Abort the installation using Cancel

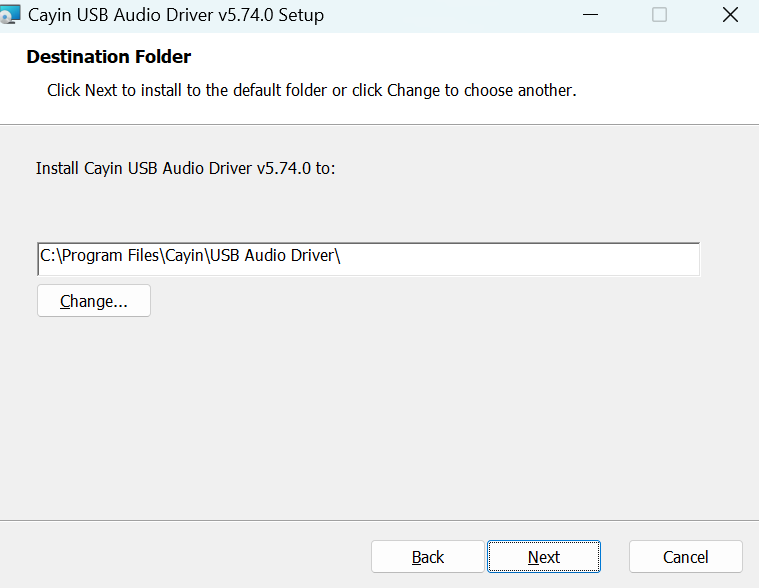pos(685,557)
